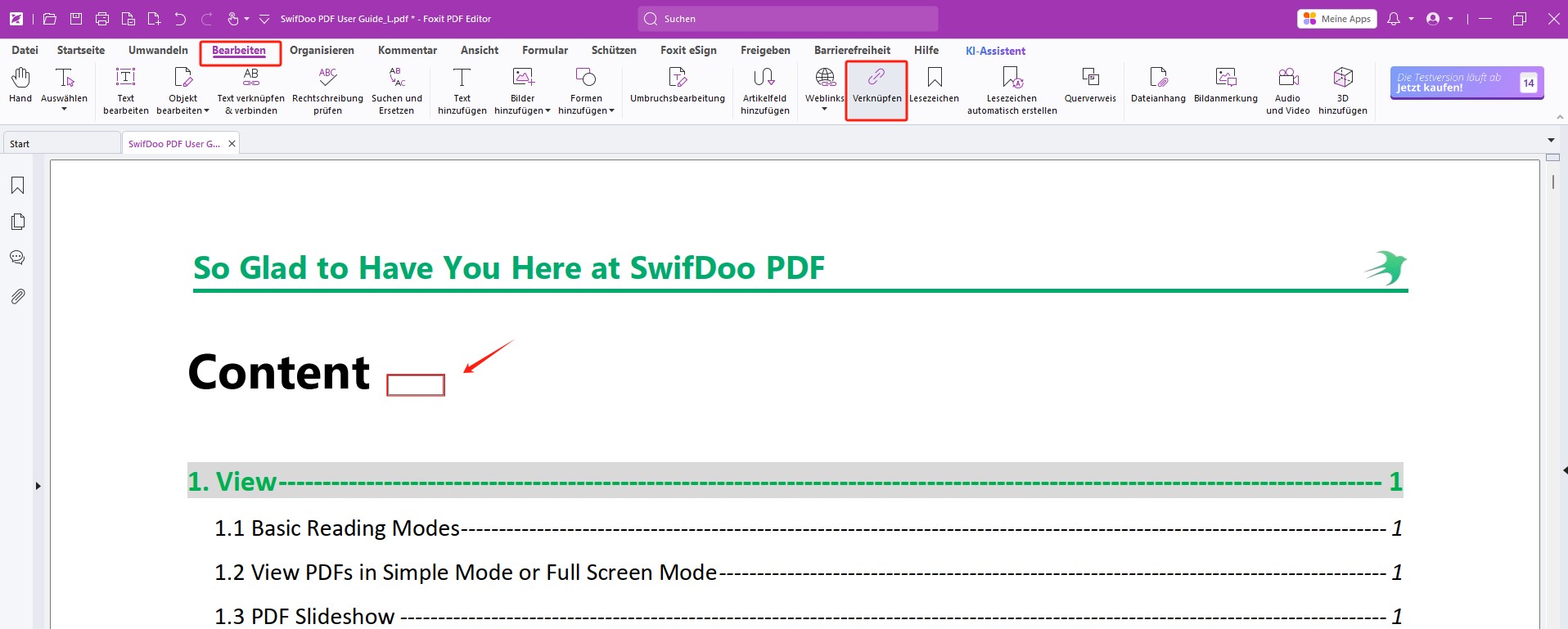The width and height of the screenshot is (1568, 629).
Task: Expand the Bilder hinzufügen dropdown
Action: coord(547,110)
